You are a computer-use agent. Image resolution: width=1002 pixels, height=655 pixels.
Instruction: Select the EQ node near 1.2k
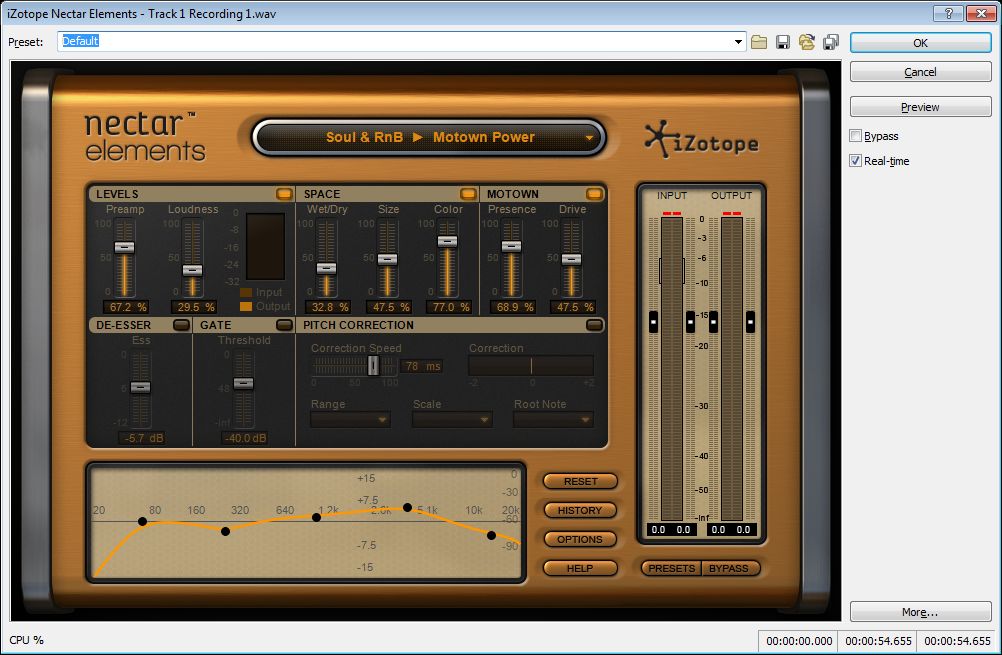(316, 517)
